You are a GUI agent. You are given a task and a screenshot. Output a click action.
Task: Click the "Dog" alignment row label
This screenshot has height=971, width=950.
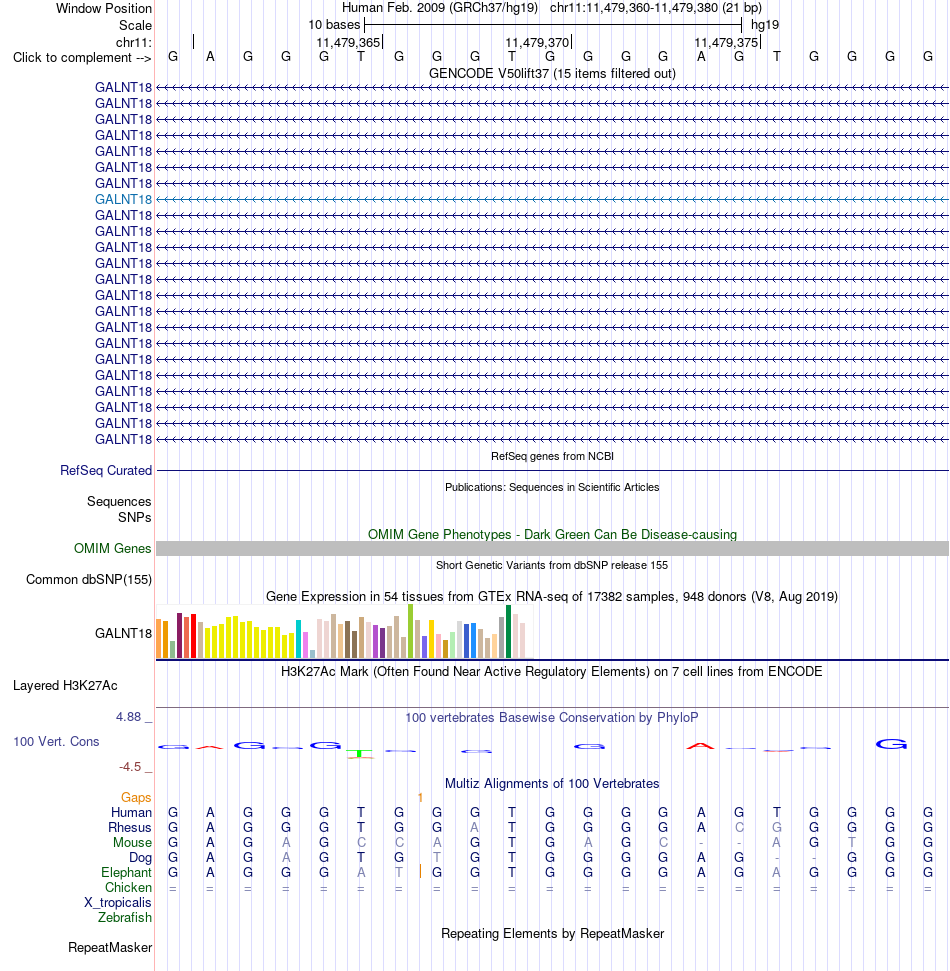tap(141, 858)
